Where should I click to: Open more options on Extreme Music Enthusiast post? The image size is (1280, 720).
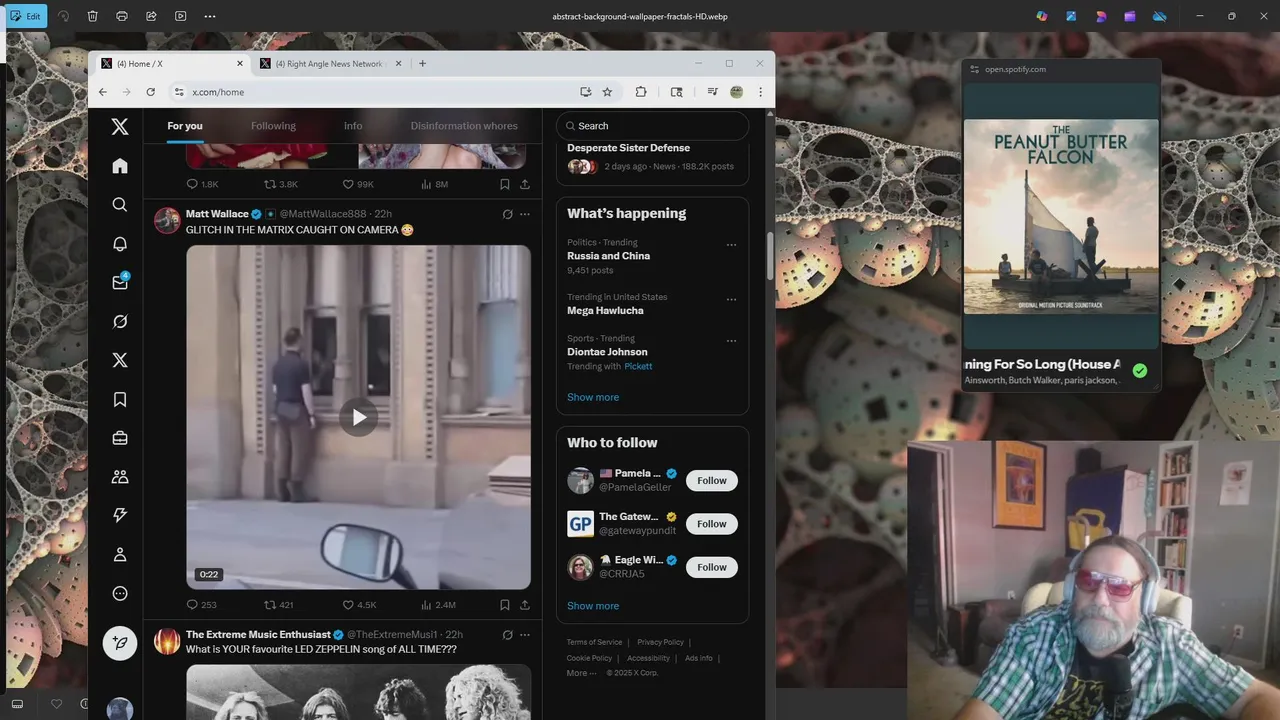click(525, 634)
